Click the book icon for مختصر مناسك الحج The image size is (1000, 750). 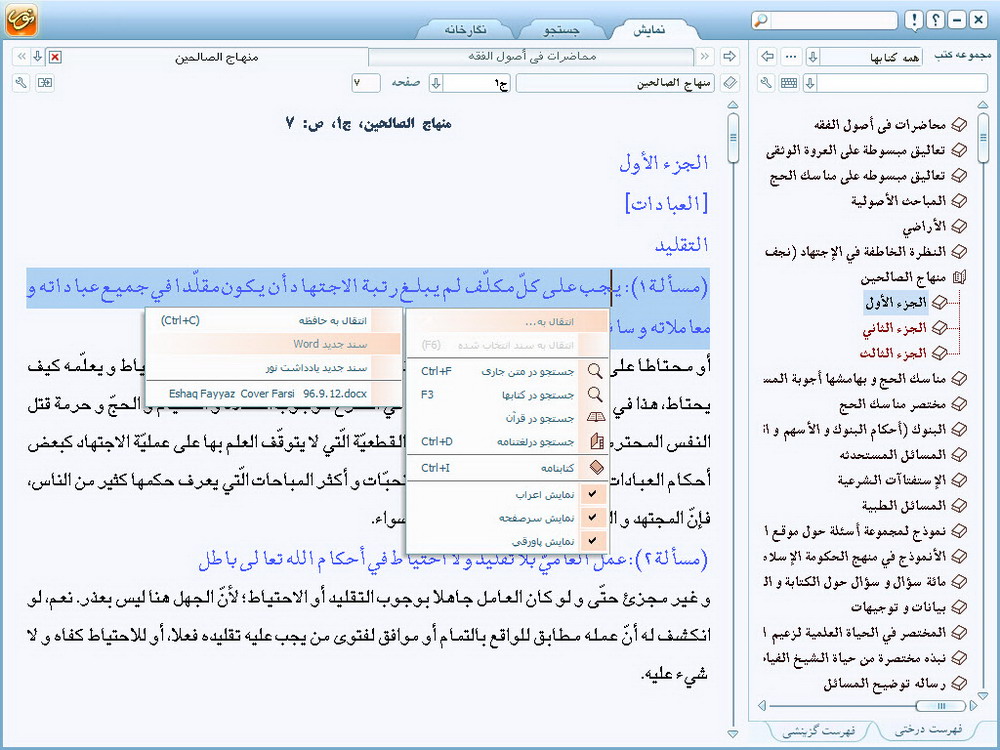959,404
